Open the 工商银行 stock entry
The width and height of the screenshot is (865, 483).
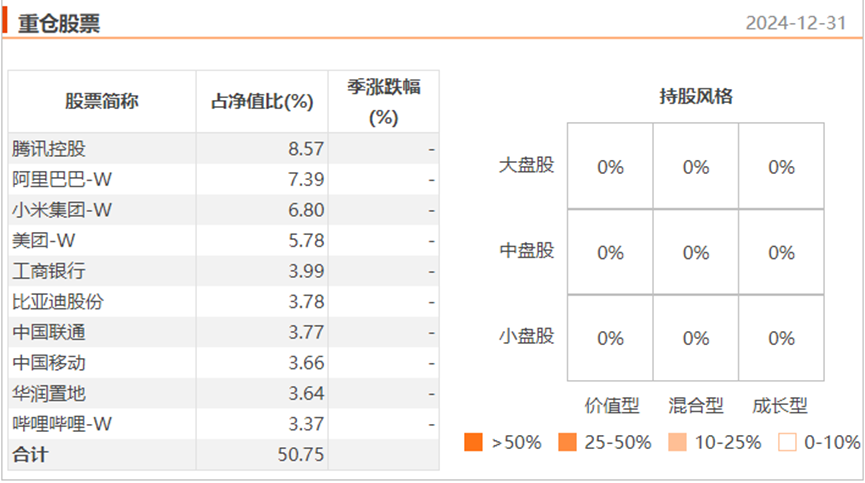point(49,271)
